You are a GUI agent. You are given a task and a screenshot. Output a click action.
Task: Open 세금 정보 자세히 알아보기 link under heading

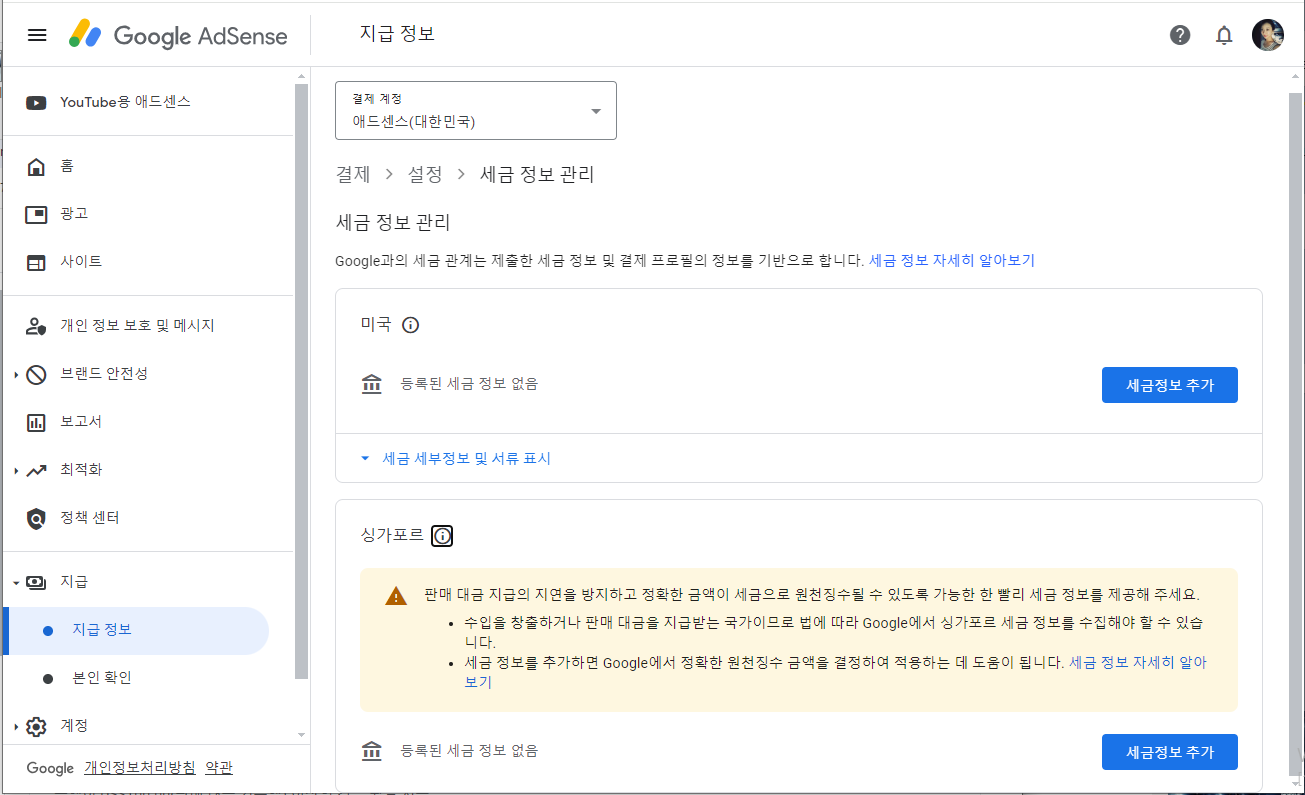click(952, 261)
